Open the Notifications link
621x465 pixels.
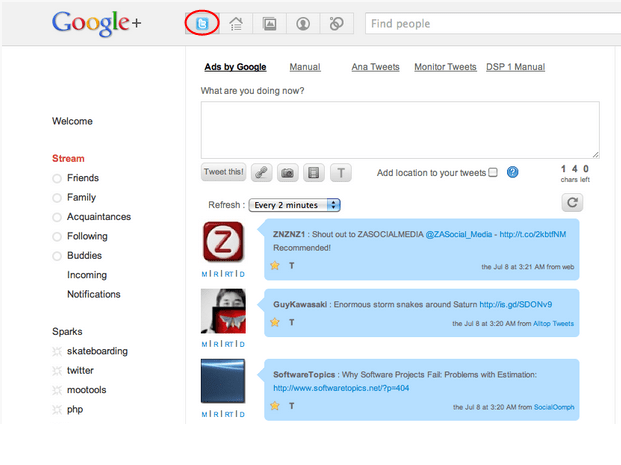(x=93, y=294)
